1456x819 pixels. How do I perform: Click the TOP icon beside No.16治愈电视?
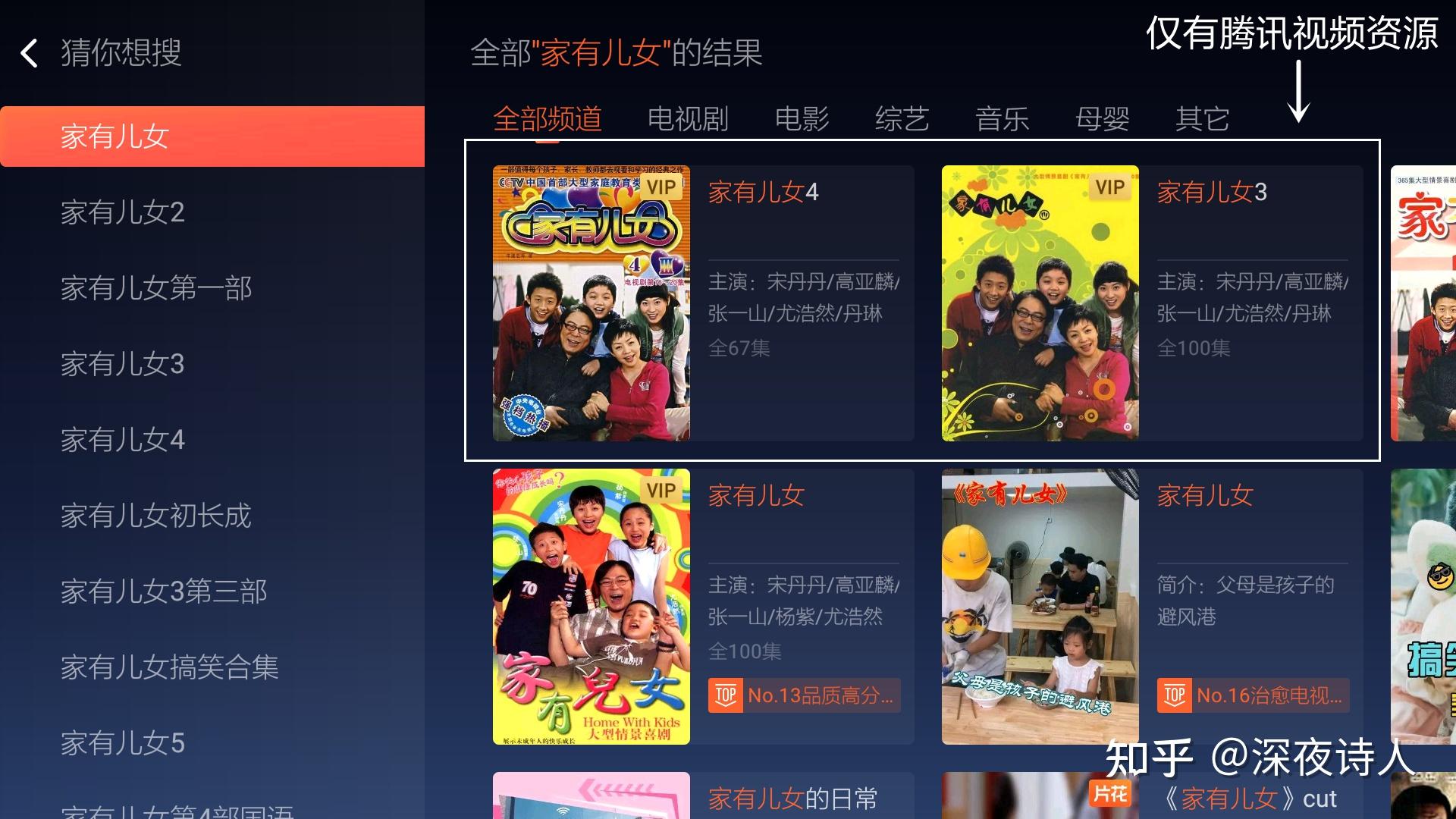tap(1175, 695)
